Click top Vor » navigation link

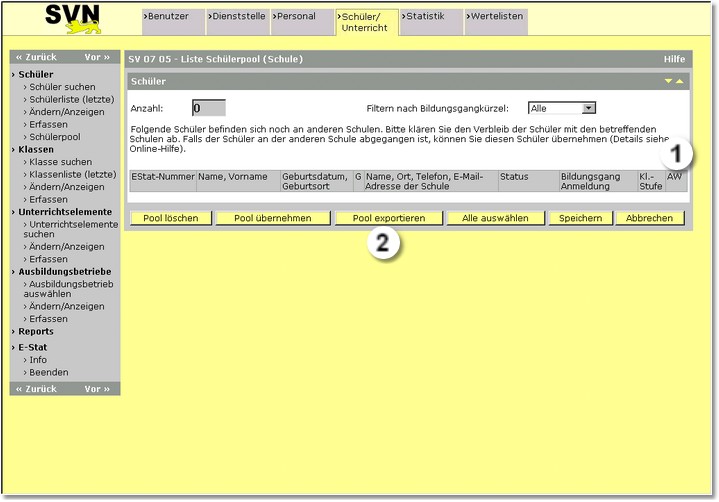97,57
